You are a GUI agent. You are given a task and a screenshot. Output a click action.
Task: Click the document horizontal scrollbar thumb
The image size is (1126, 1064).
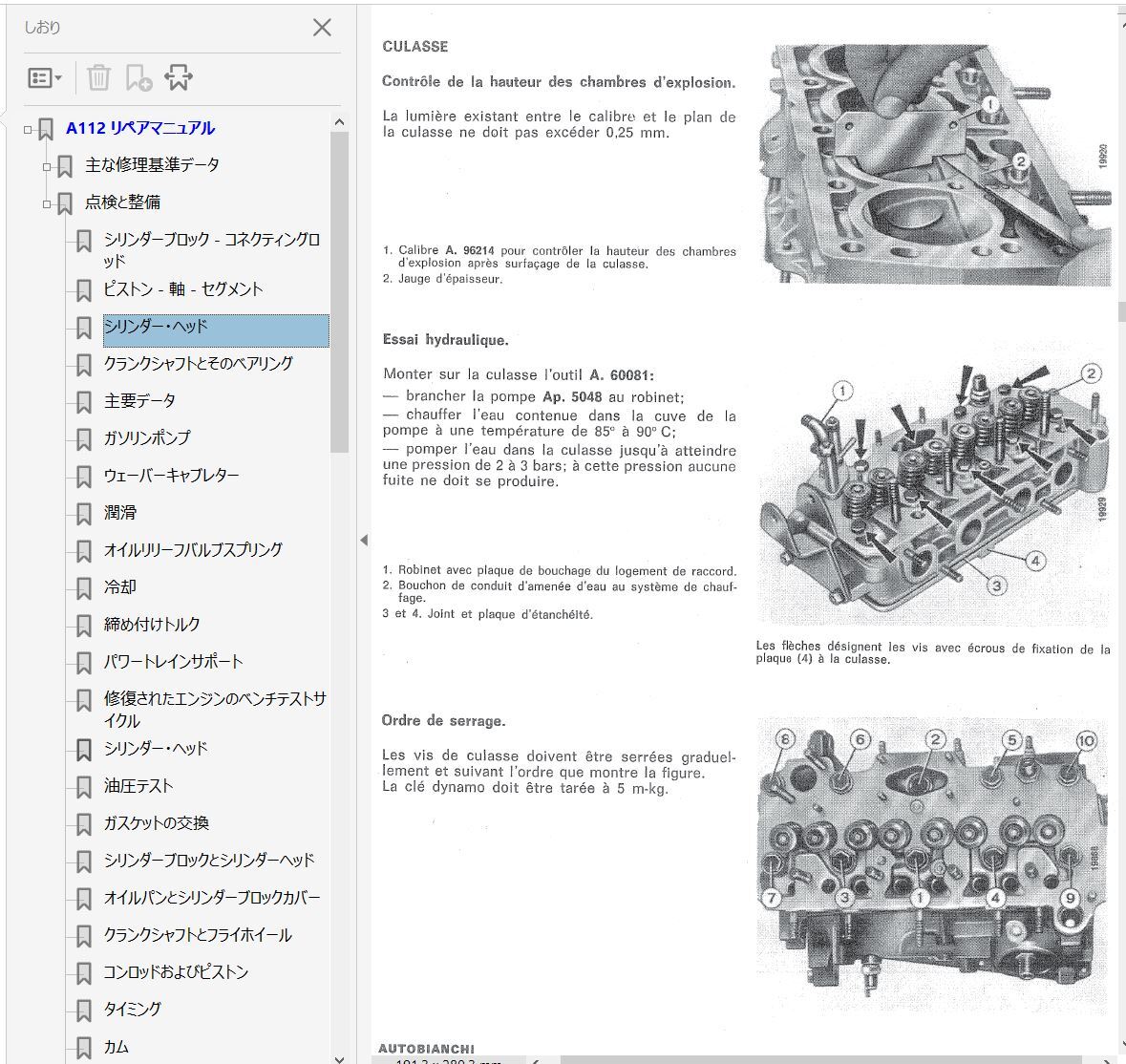(x=820, y=1059)
